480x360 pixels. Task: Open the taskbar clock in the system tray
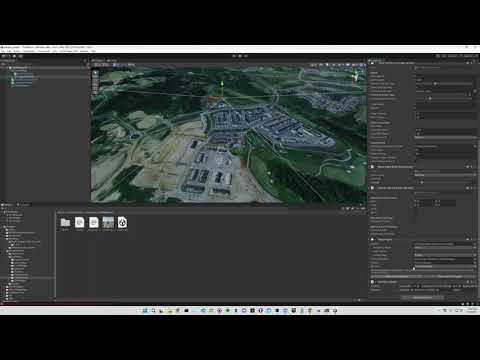point(472,310)
